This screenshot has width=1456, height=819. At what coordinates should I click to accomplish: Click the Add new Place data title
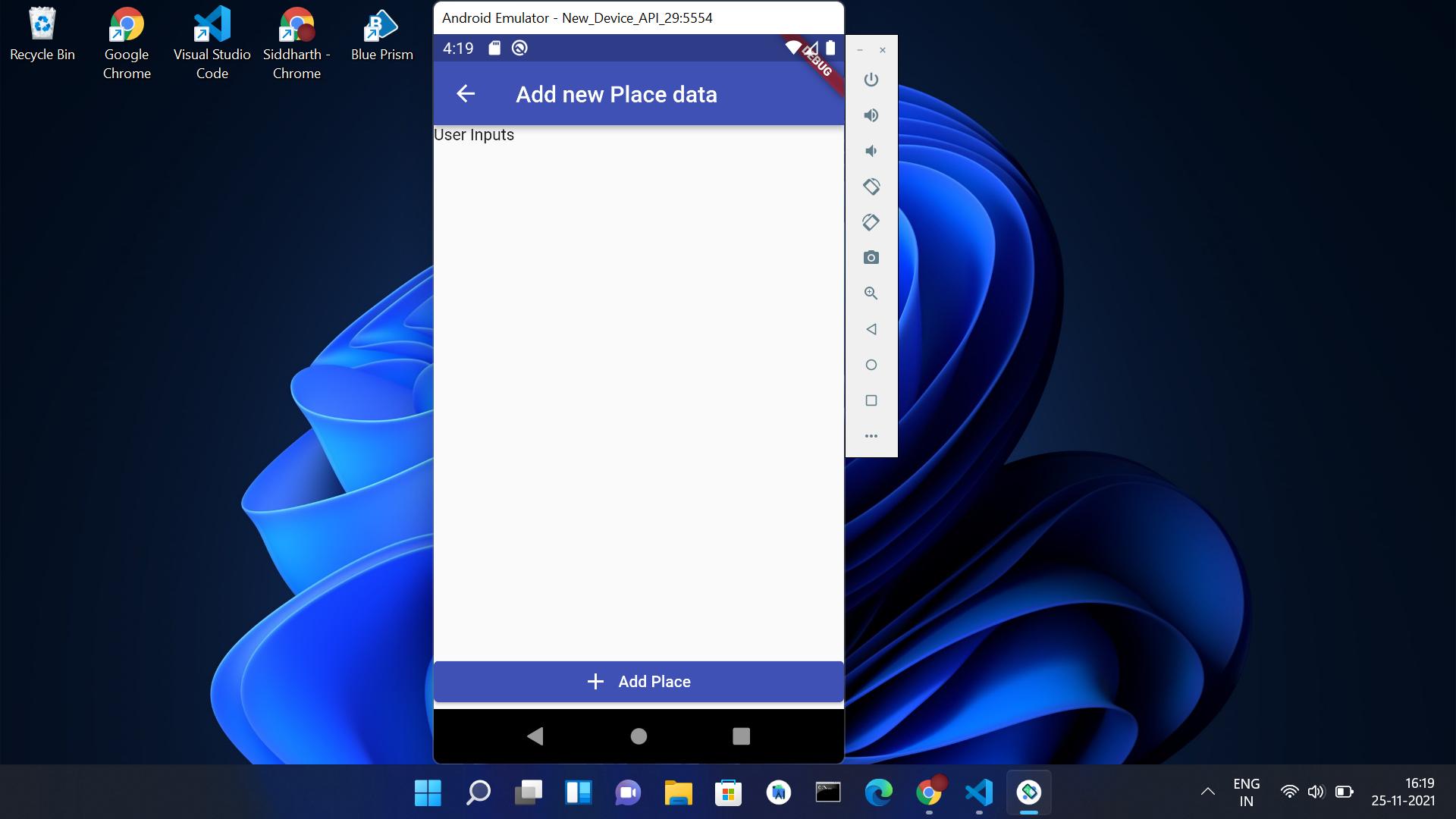pos(617,94)
